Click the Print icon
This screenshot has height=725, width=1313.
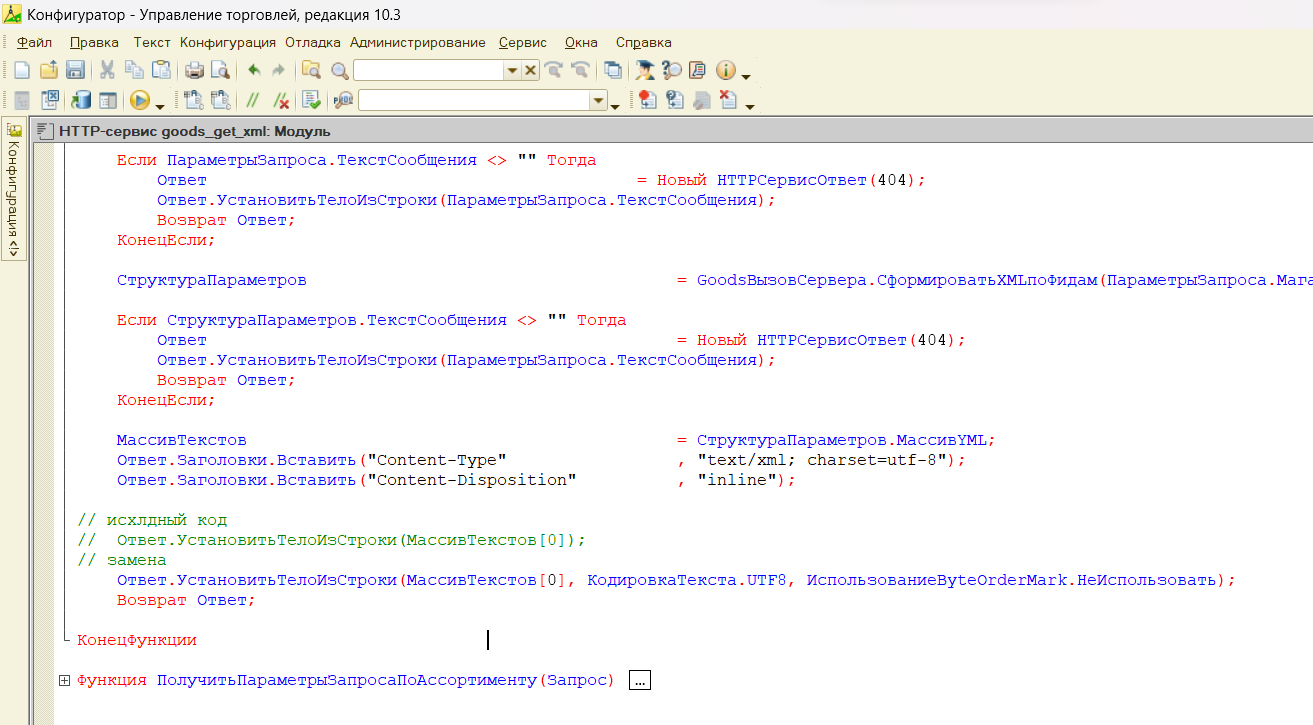194,70
